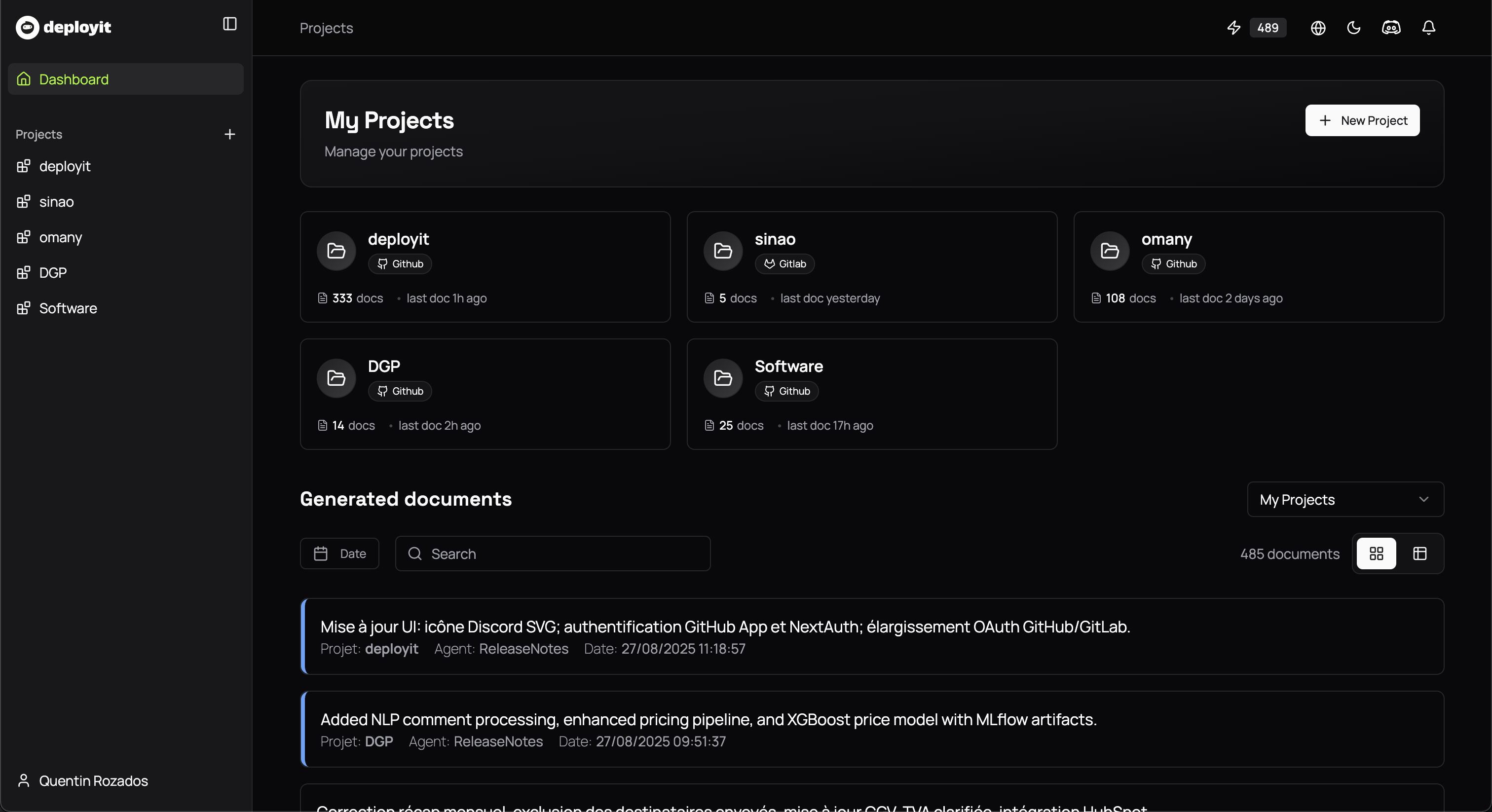Click the New Project button
The width and height of the screenshot is (1492, 812).
tap(1362, 120)
